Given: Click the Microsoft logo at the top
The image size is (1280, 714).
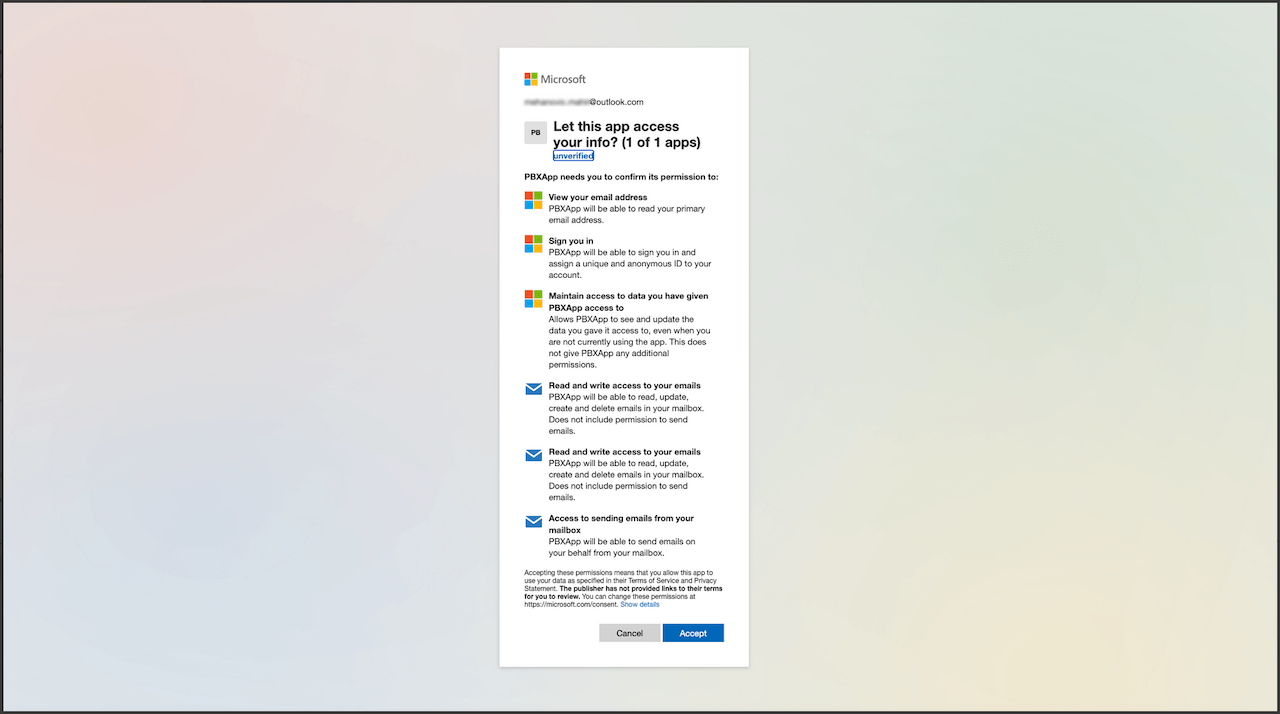Looking at the screenshot, I should click(555, 79).
